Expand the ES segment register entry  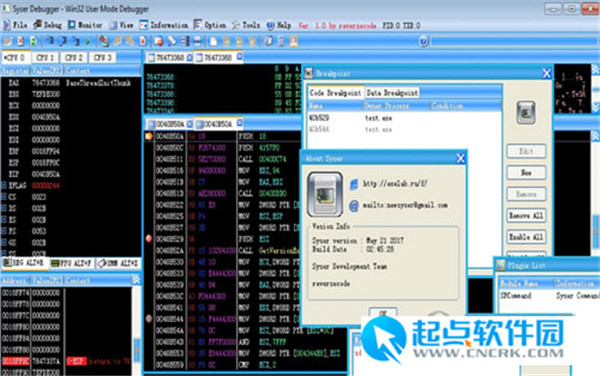tap(4, 220)
